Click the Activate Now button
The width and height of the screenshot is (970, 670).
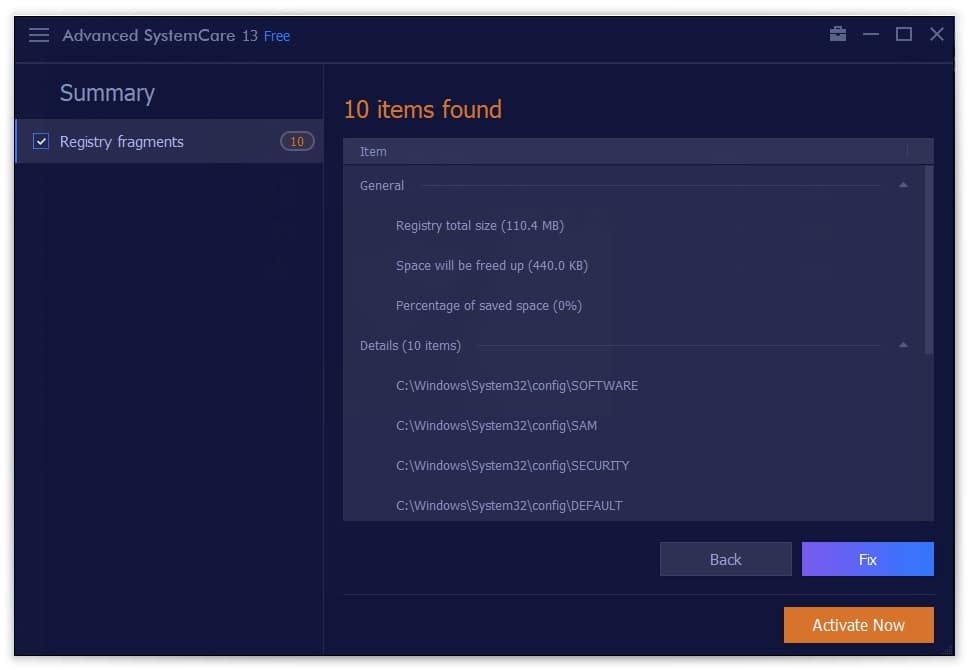click(859, 625)
